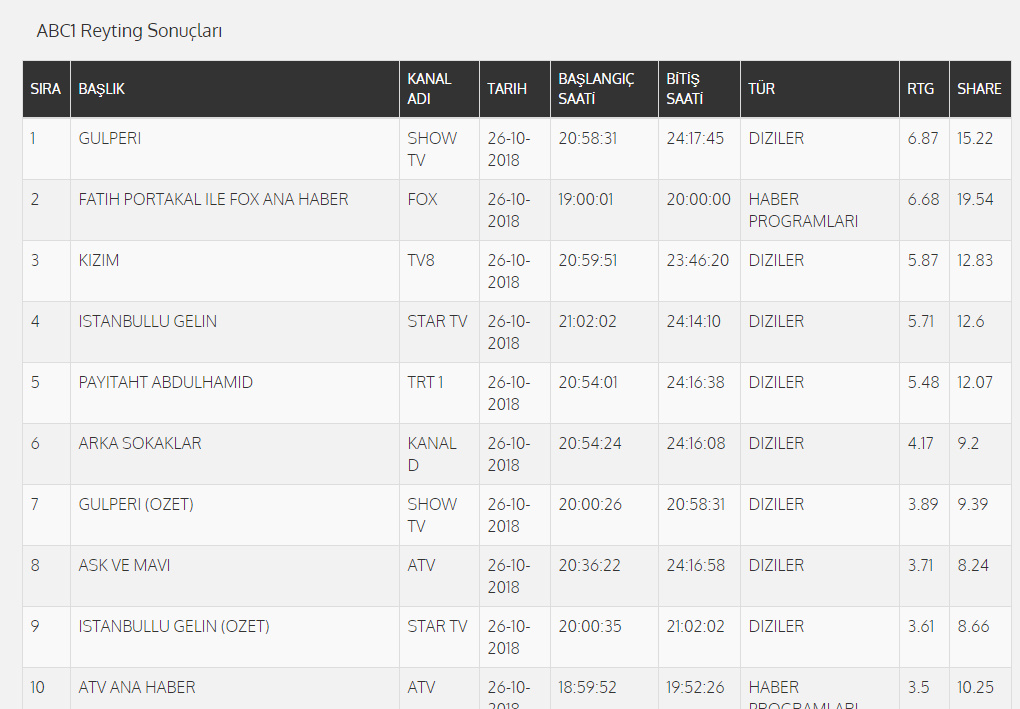Select the PAYITAHT ABDULHAMID title
The image size is (1020, 709).
click(x=166, y=383)
